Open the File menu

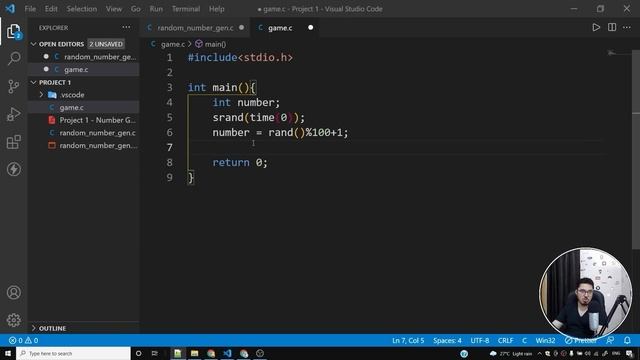[30, 9]
